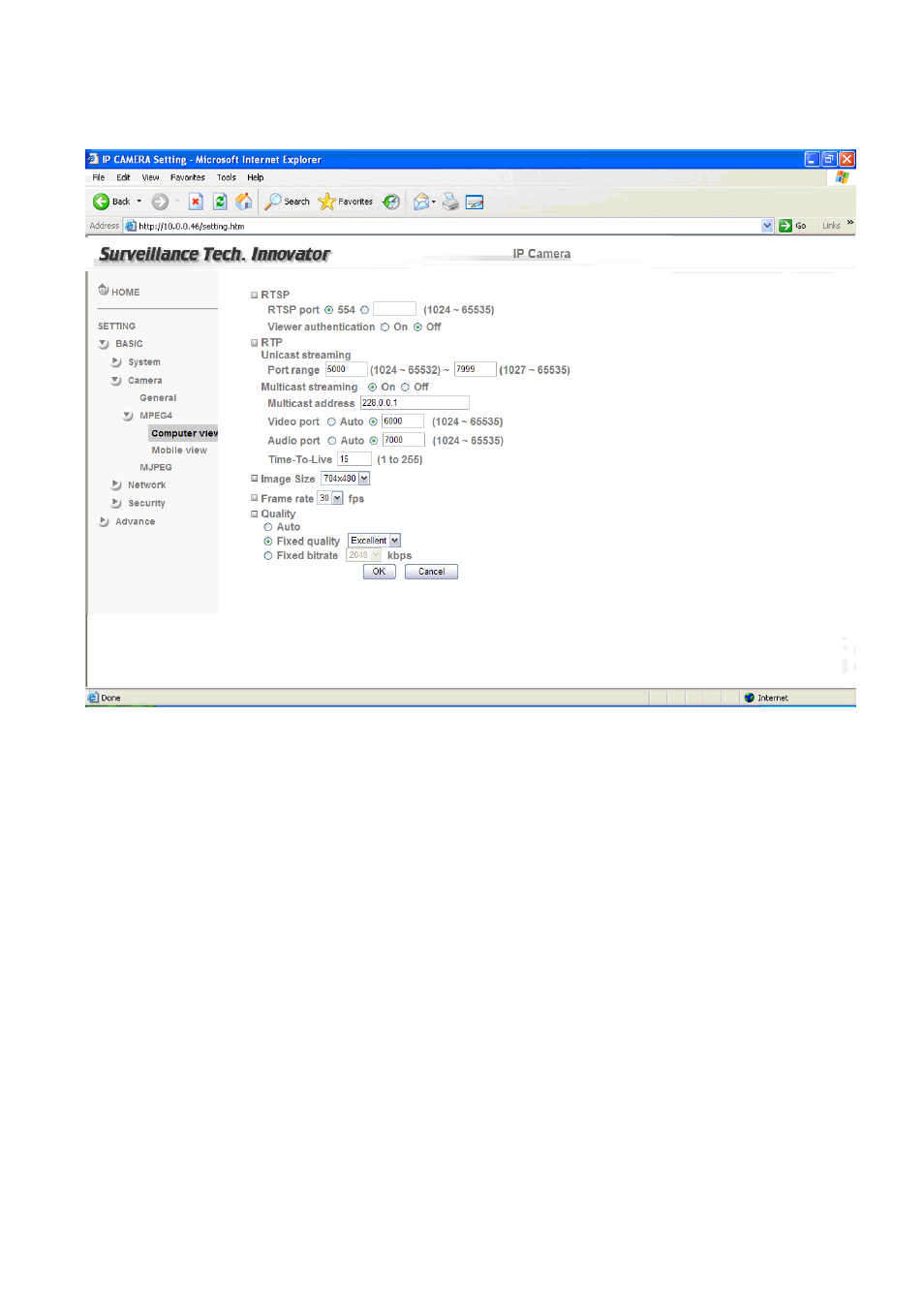Screen dimensions: 924x1308
Task: Click the Edit toolbar icon after Print
Action: (x=475, y=202)
